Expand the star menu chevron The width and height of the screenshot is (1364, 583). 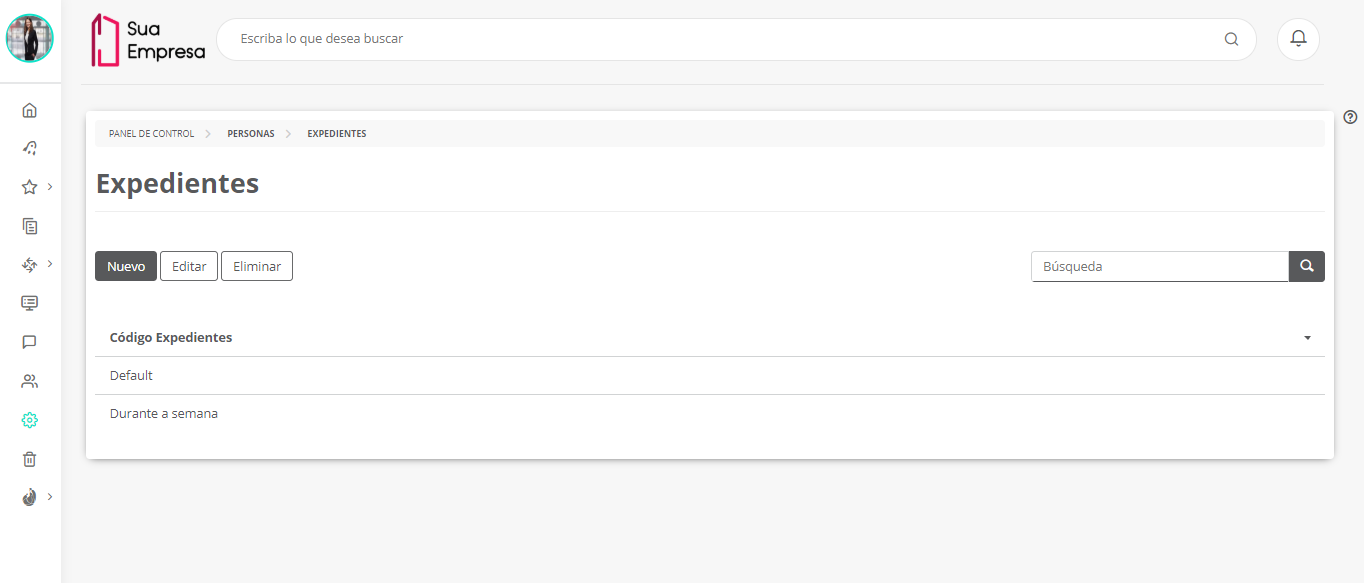point(50,186)
